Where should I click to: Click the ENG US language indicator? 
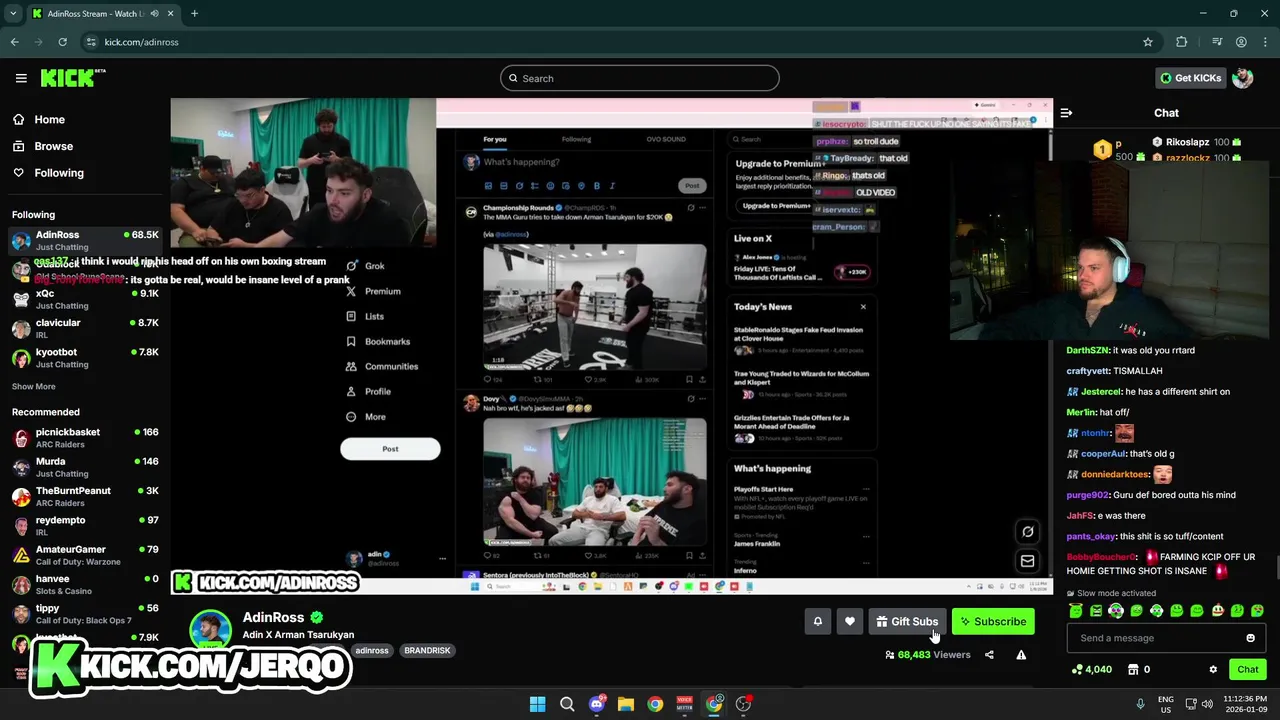coord(1166,704)
